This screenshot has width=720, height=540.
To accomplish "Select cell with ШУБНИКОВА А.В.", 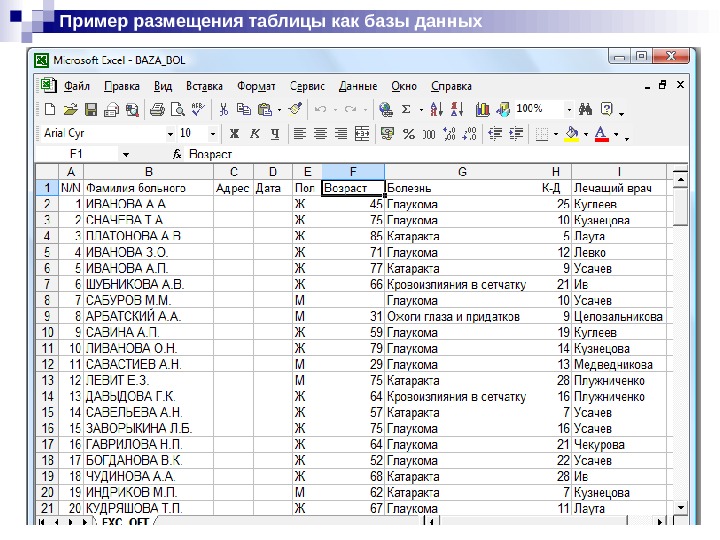I will pos(149,284).
